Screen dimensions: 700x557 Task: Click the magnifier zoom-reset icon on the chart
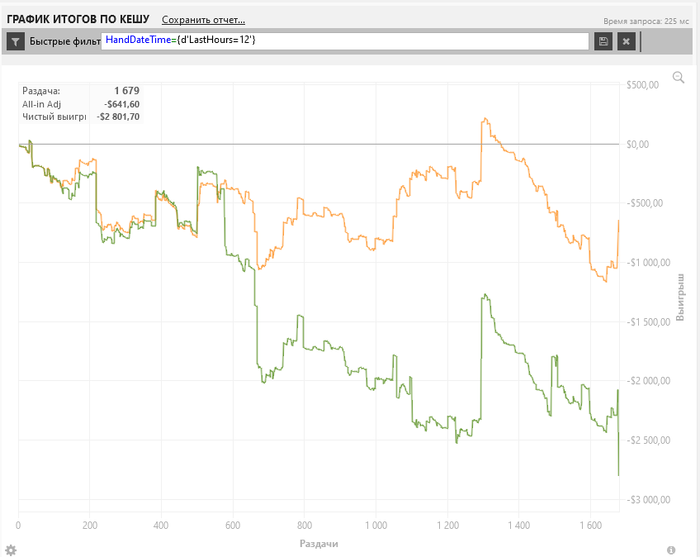(x=678, y=77)
